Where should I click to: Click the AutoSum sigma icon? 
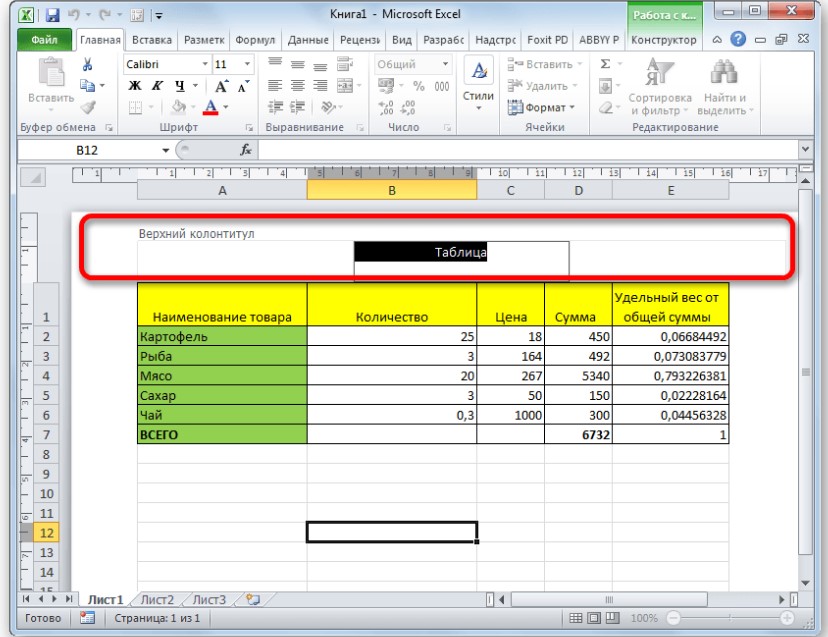[605, 64]
